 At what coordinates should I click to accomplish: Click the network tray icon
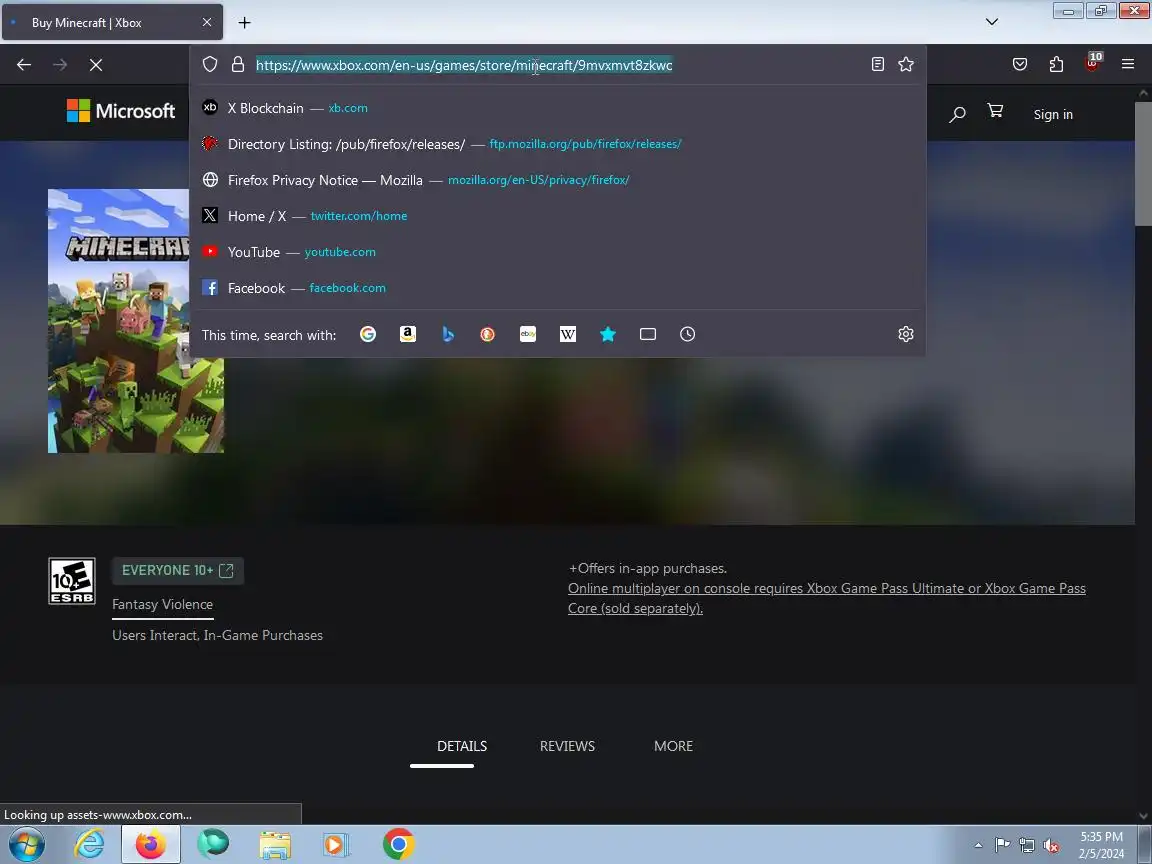point(1027,845)
